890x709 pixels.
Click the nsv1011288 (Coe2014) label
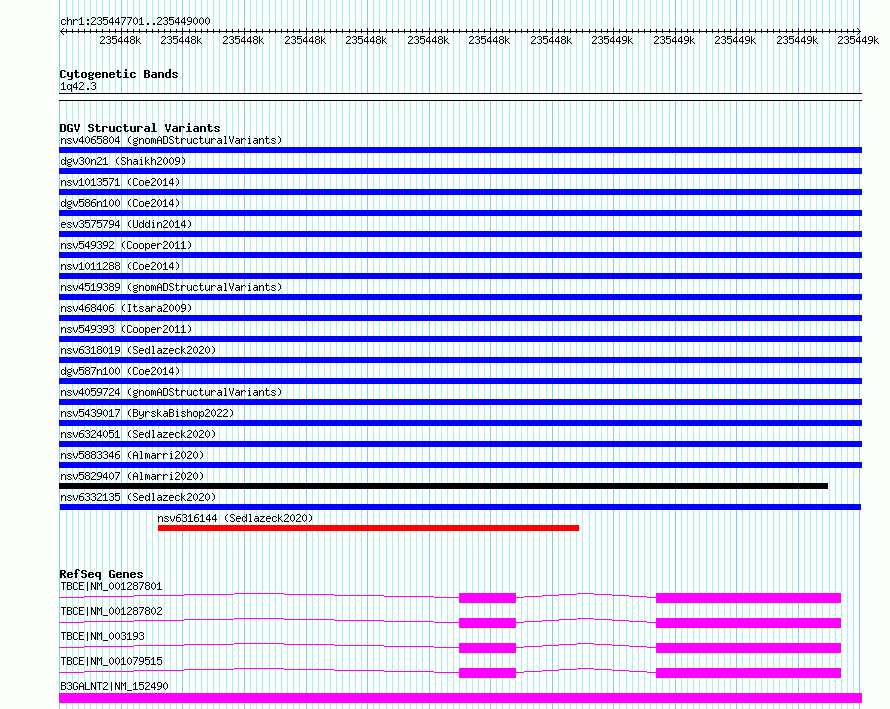[x=120, y=266]
